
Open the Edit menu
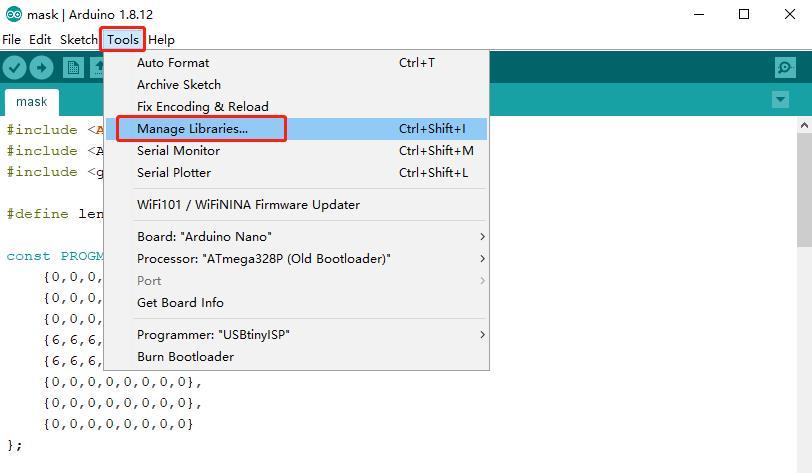click(40, 40)
